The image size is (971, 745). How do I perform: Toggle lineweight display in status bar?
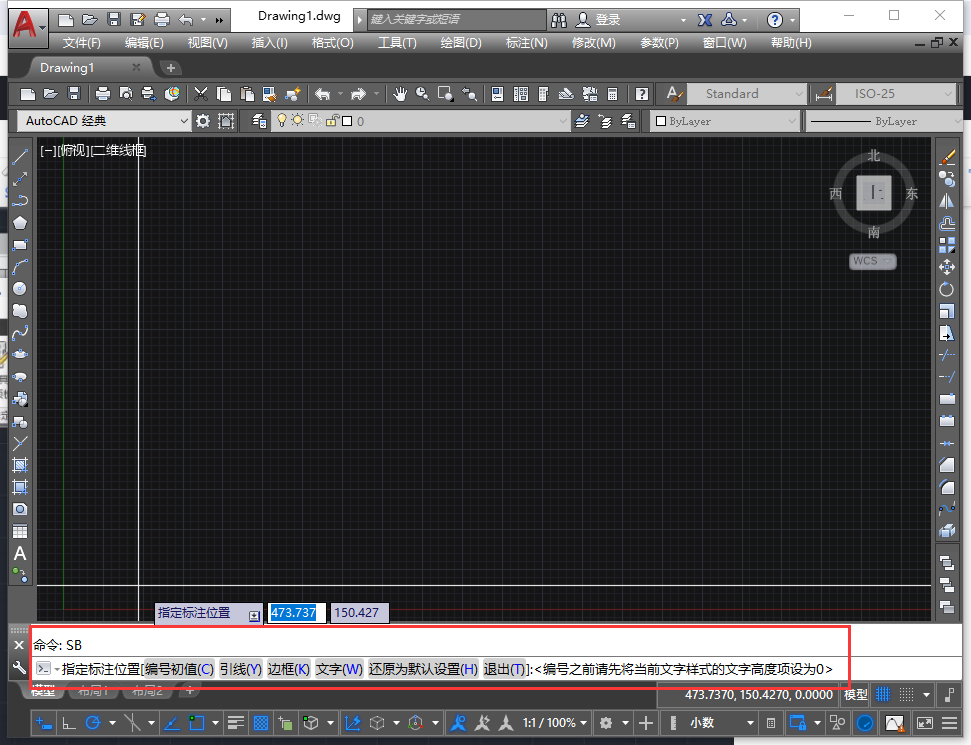(235, 723)
